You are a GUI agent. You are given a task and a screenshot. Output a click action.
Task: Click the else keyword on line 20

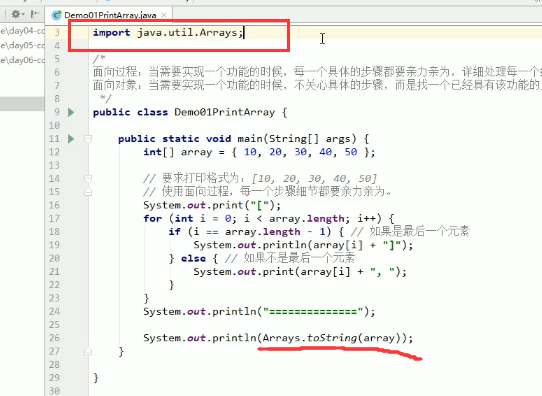[x=193, y=258]
